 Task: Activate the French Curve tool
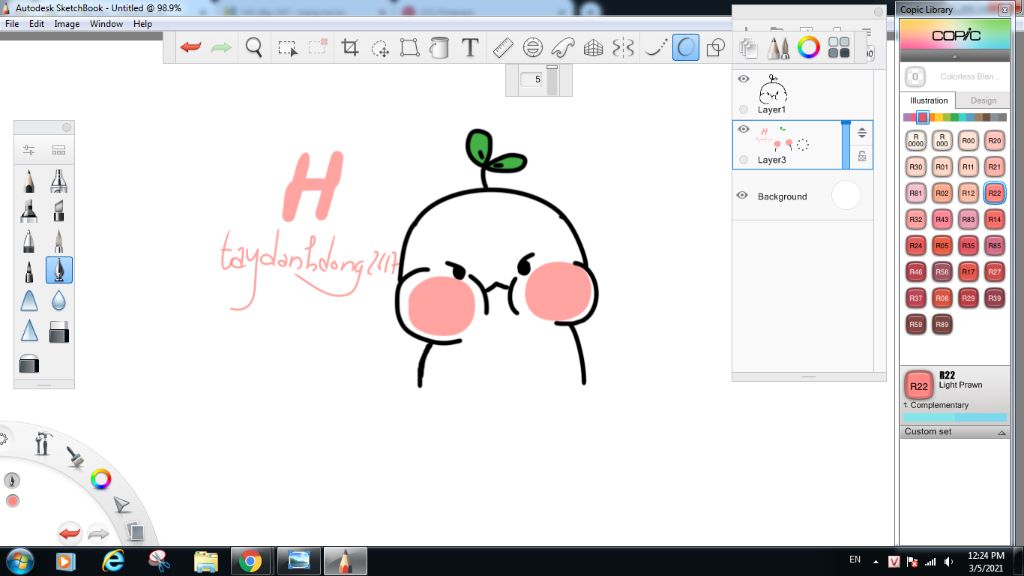562,47
